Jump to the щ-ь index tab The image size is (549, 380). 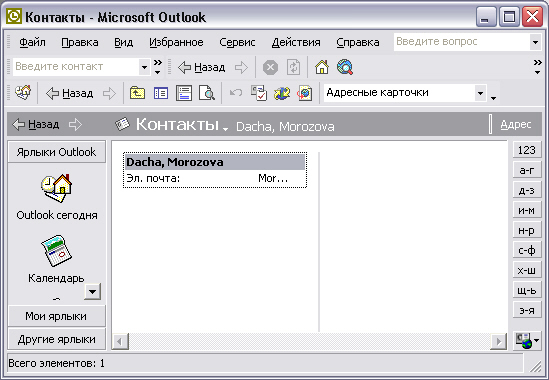527,290
